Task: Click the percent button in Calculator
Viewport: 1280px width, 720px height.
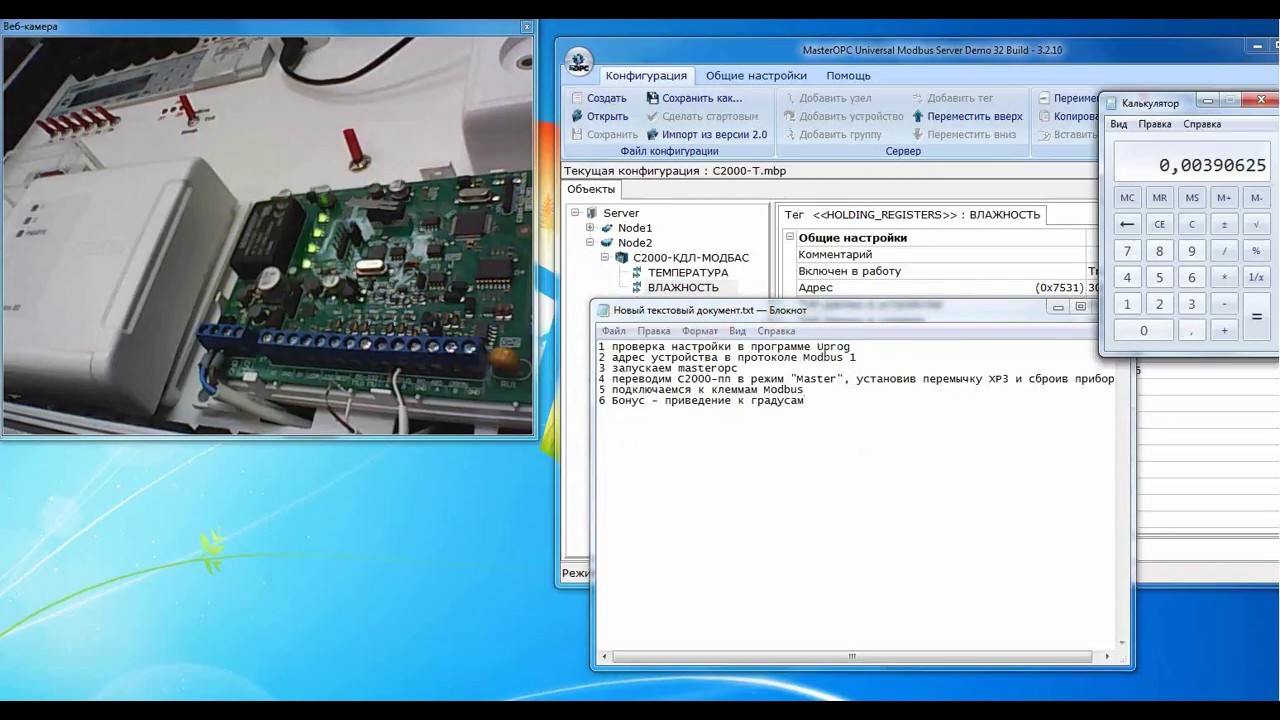Action: click(1256, 251)
